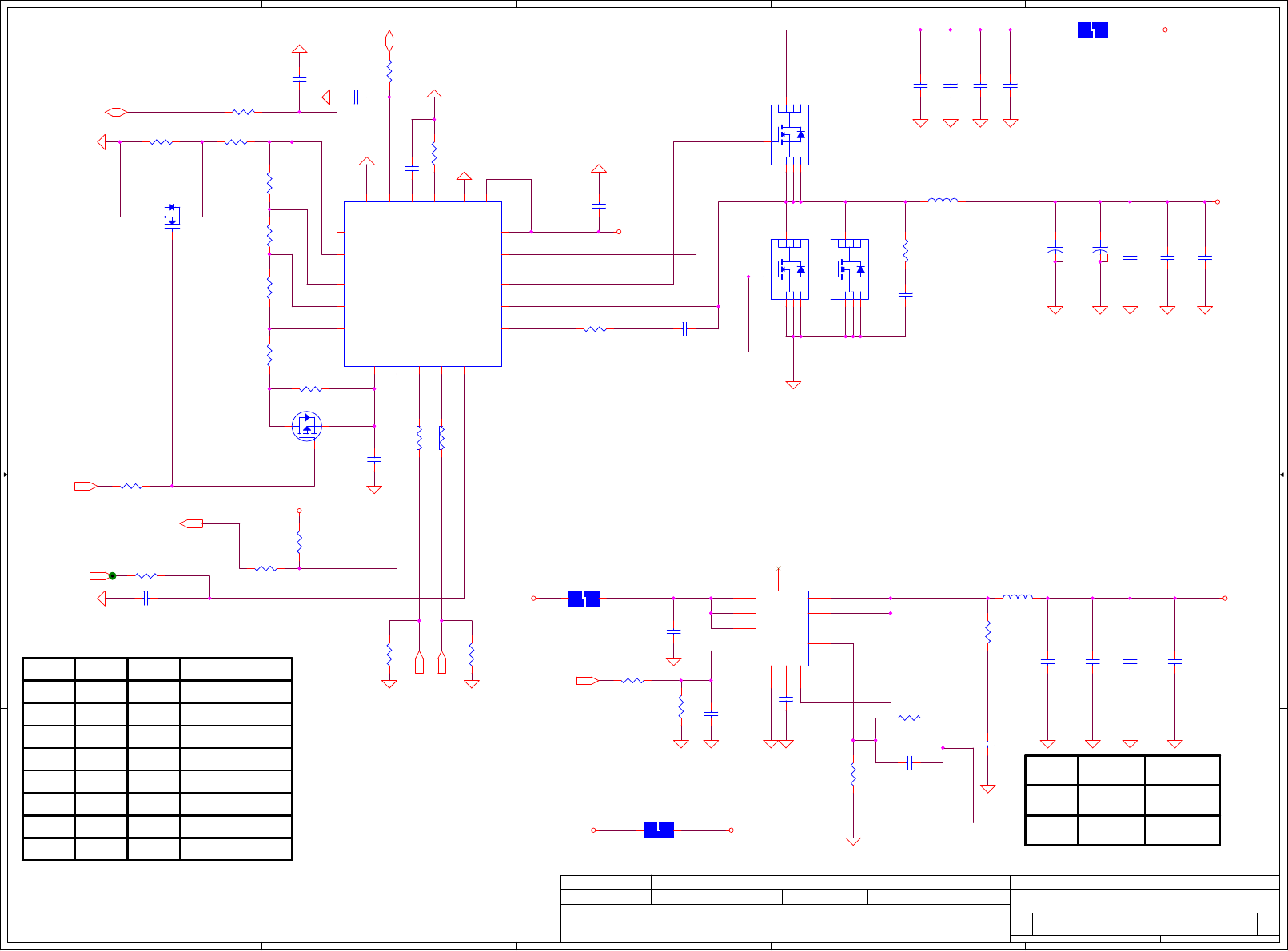This screenshot has width=1288, height=951.
Task: Select the output inductor after the switch node
Action: 943,201
